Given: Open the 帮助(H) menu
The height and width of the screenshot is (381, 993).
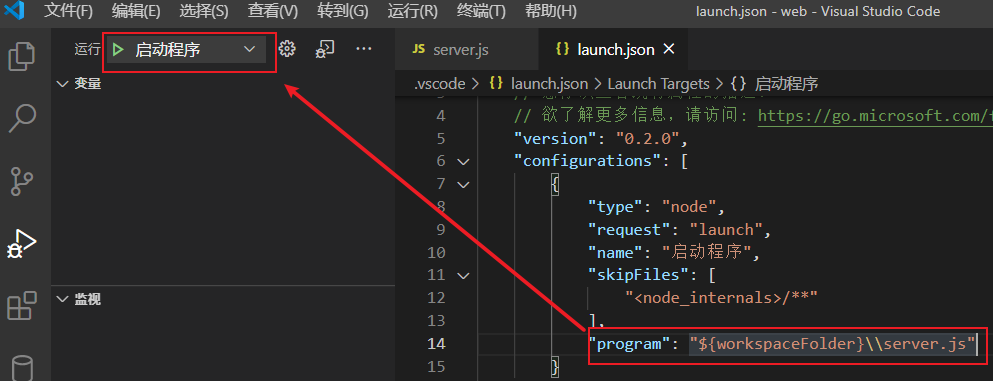Looking at the screenshot, I should [x=551, y=11].
